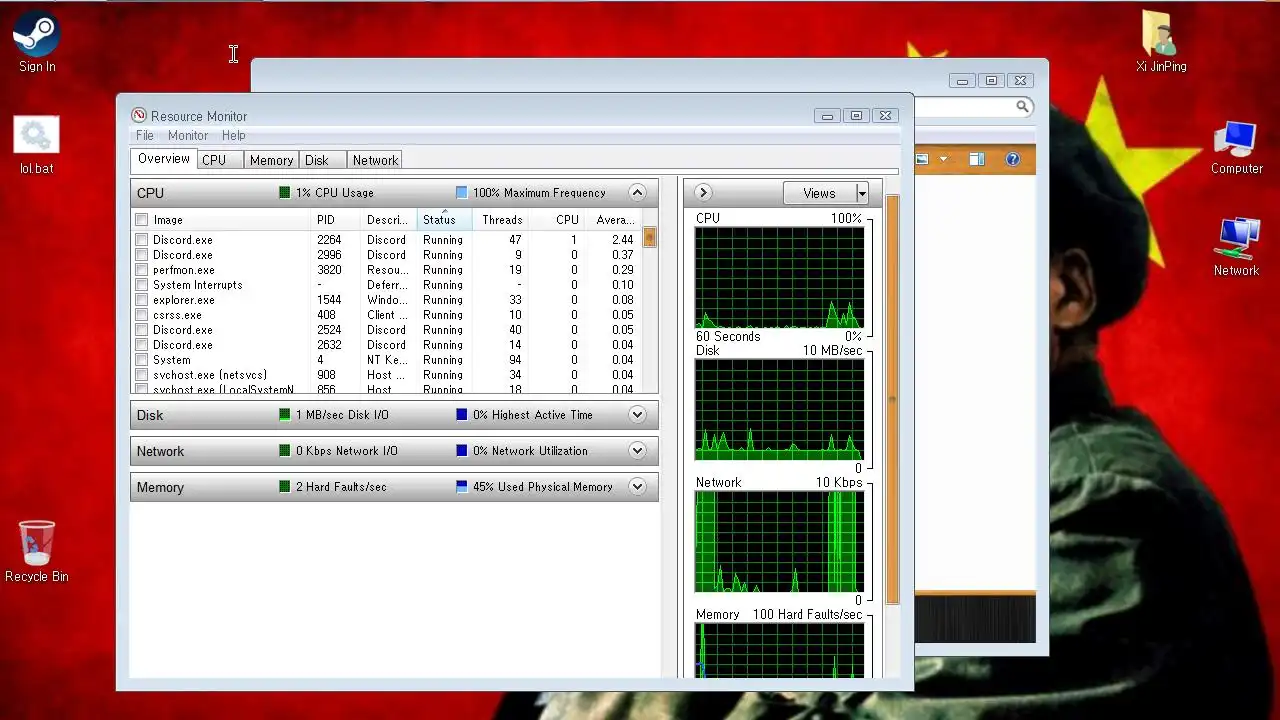Switch to the Memory tab
The image size is (1280, 720).
tap(271, 160)
